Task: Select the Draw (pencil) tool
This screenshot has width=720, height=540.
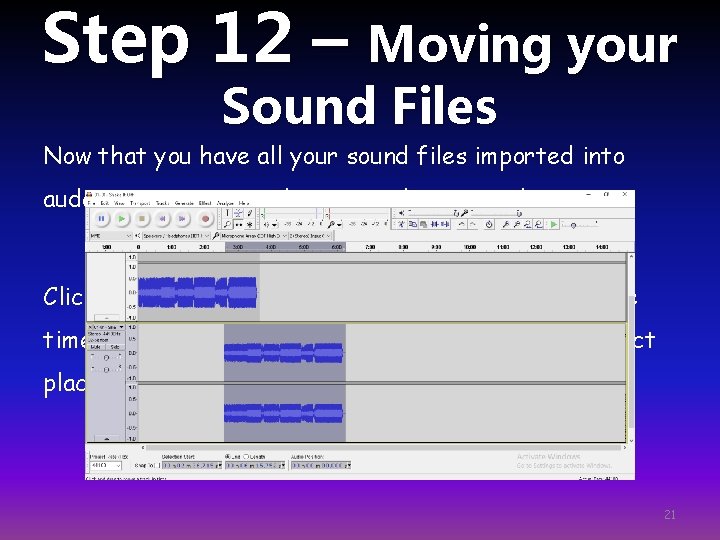Action: (249, 213)
